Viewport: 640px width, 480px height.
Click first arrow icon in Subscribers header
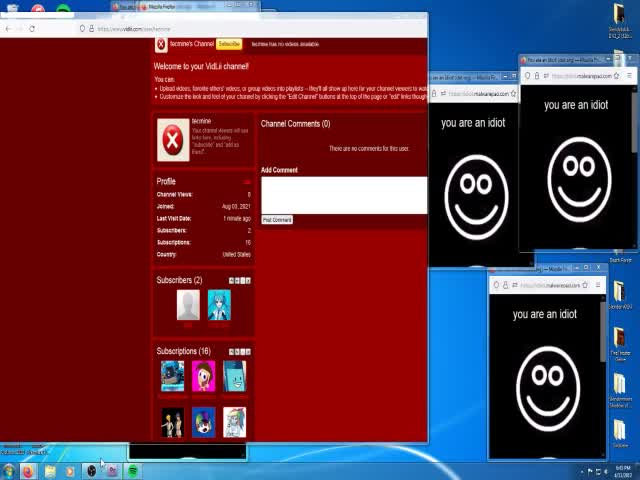click(x=231, y=281)
